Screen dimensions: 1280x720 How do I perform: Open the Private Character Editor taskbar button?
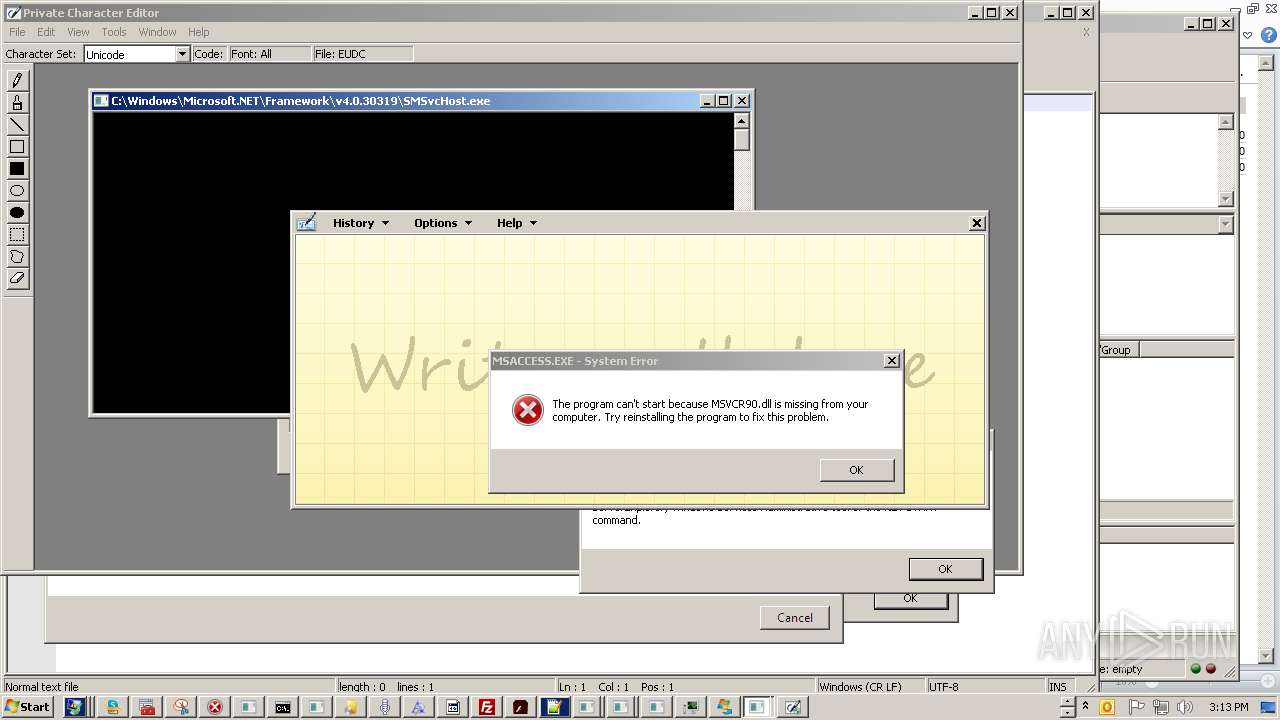click(792, 707)
